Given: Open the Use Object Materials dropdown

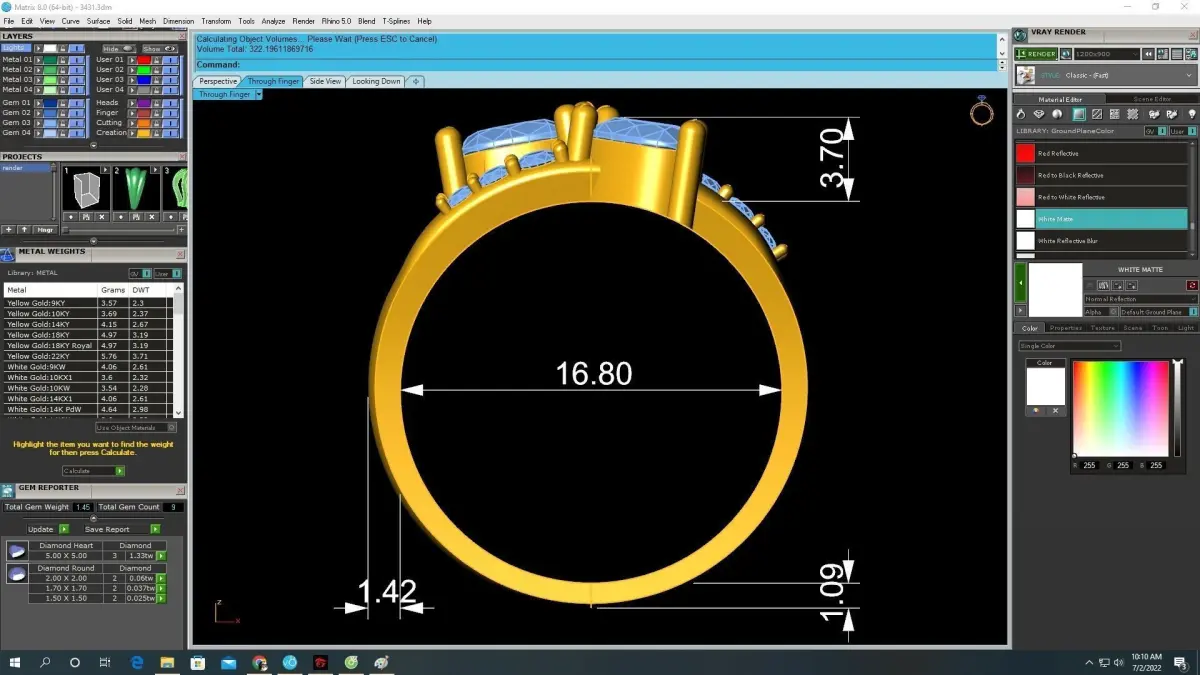Looking at the screenshot, I should click(x=138, y=428).
